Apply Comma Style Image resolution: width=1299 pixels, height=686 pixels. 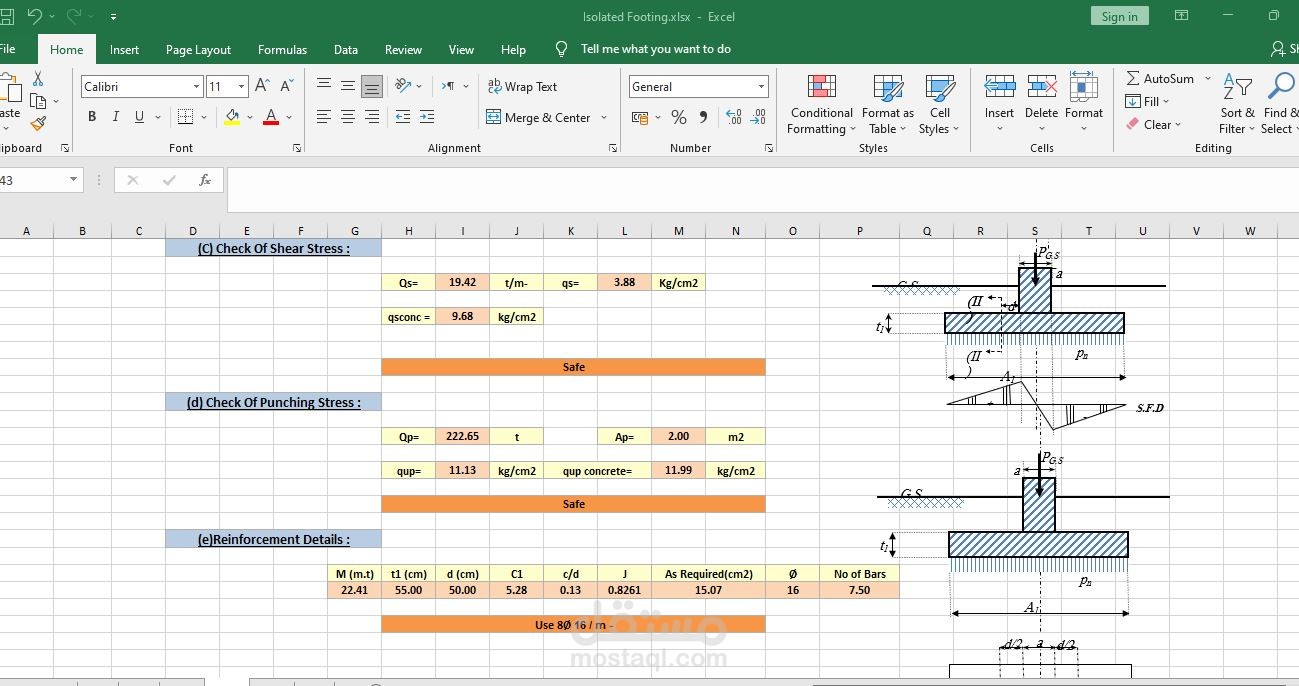pos(703,117)
